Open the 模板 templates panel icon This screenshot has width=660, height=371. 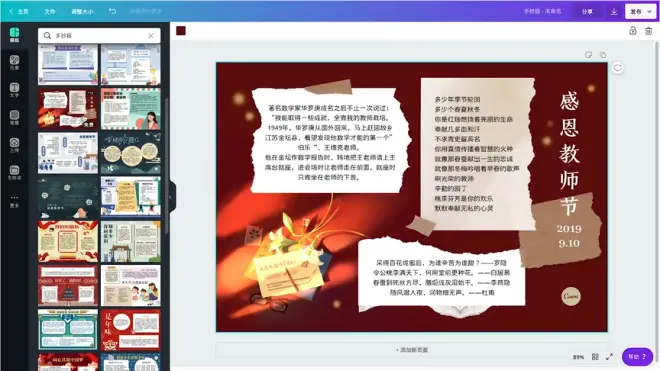[14, 35]
